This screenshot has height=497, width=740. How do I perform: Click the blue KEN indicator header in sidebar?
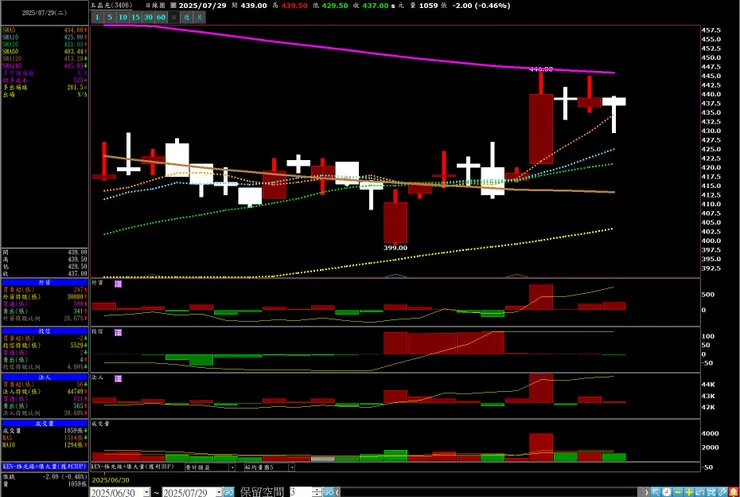[x=44, y=466]
